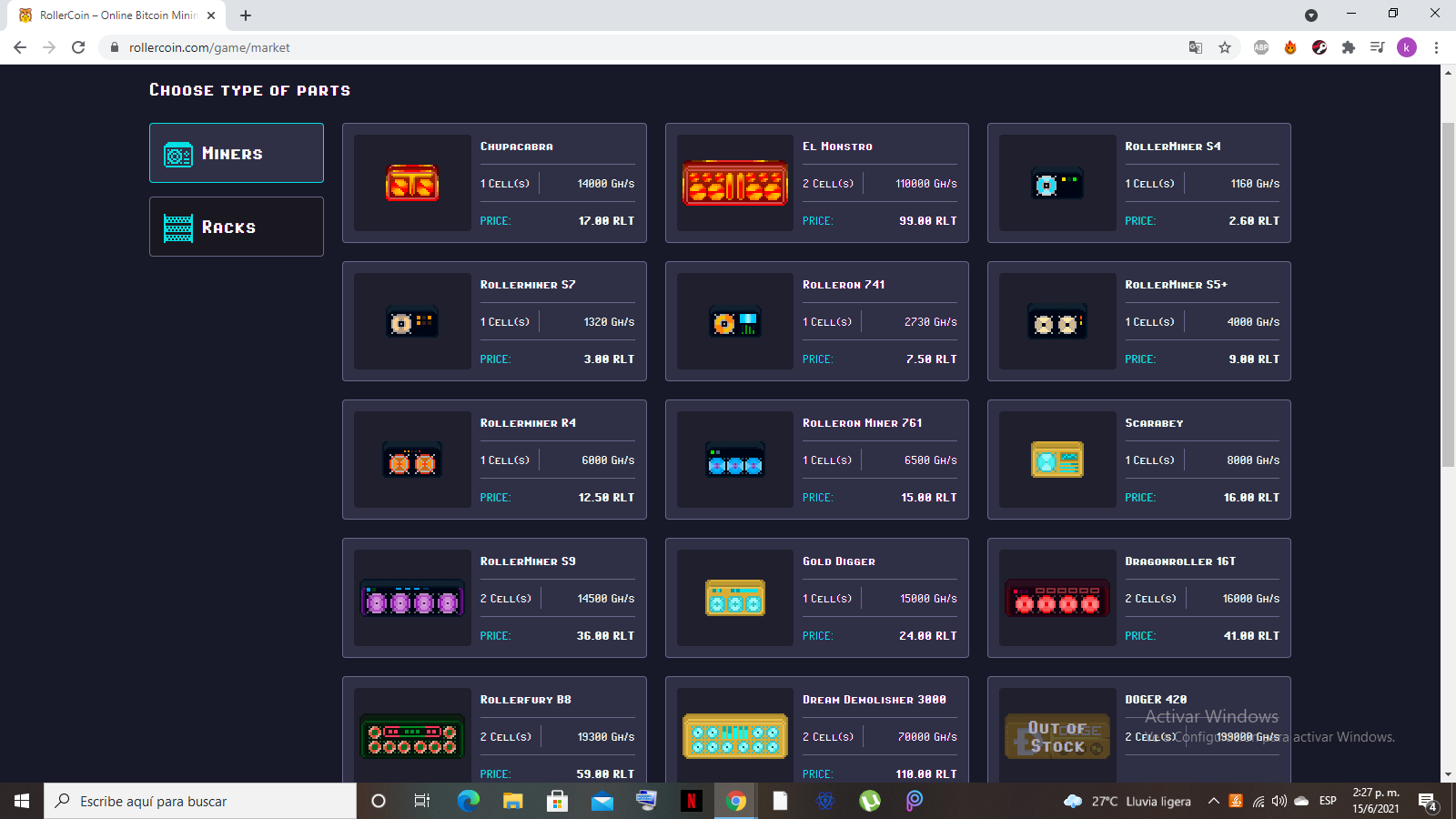
Task: Click the RollerFury B8 miner icon
Action: point(412,736)
